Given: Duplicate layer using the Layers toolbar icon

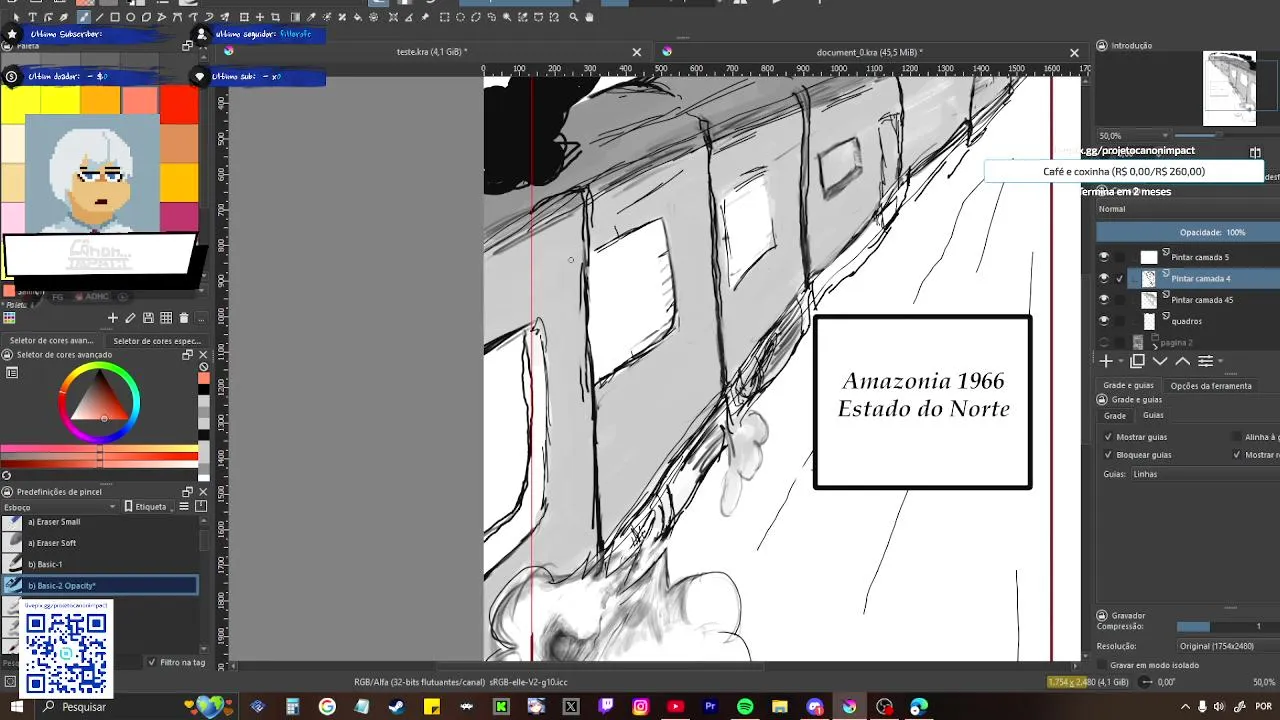Looking at the screenshot, I should click(x=1137, y=361).
